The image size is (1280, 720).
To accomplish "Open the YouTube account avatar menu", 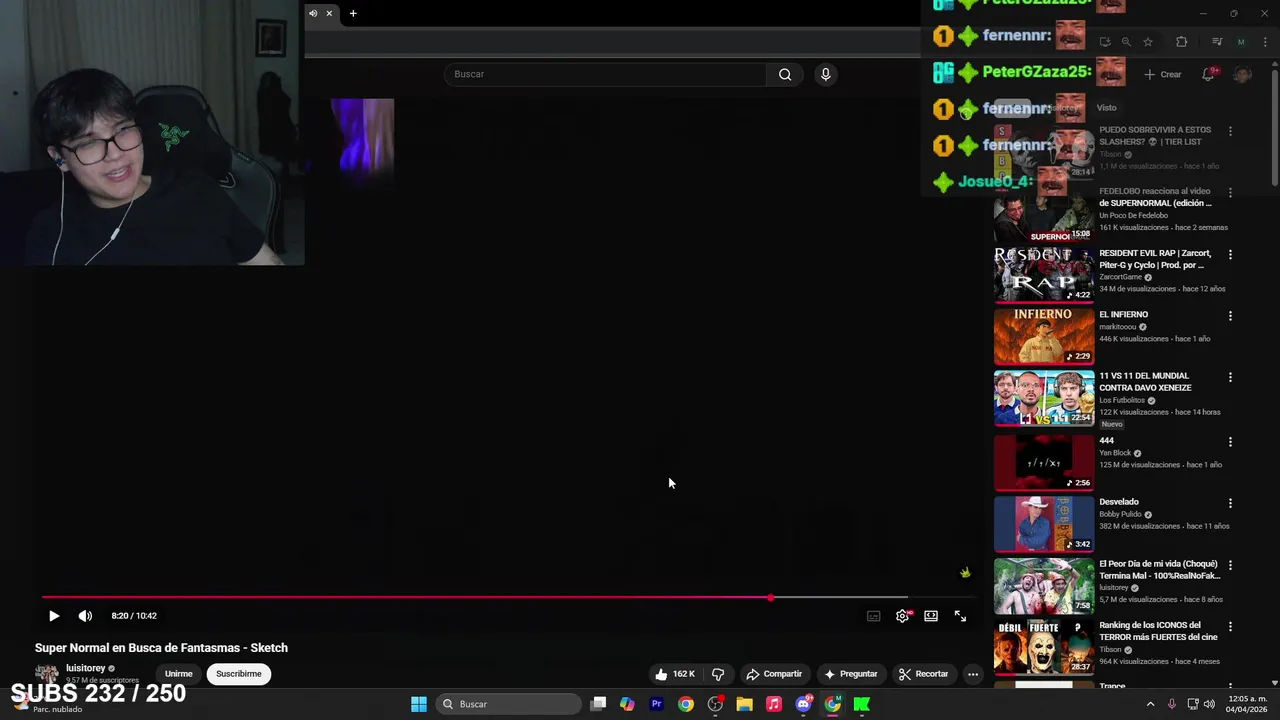I will 1242,74.
